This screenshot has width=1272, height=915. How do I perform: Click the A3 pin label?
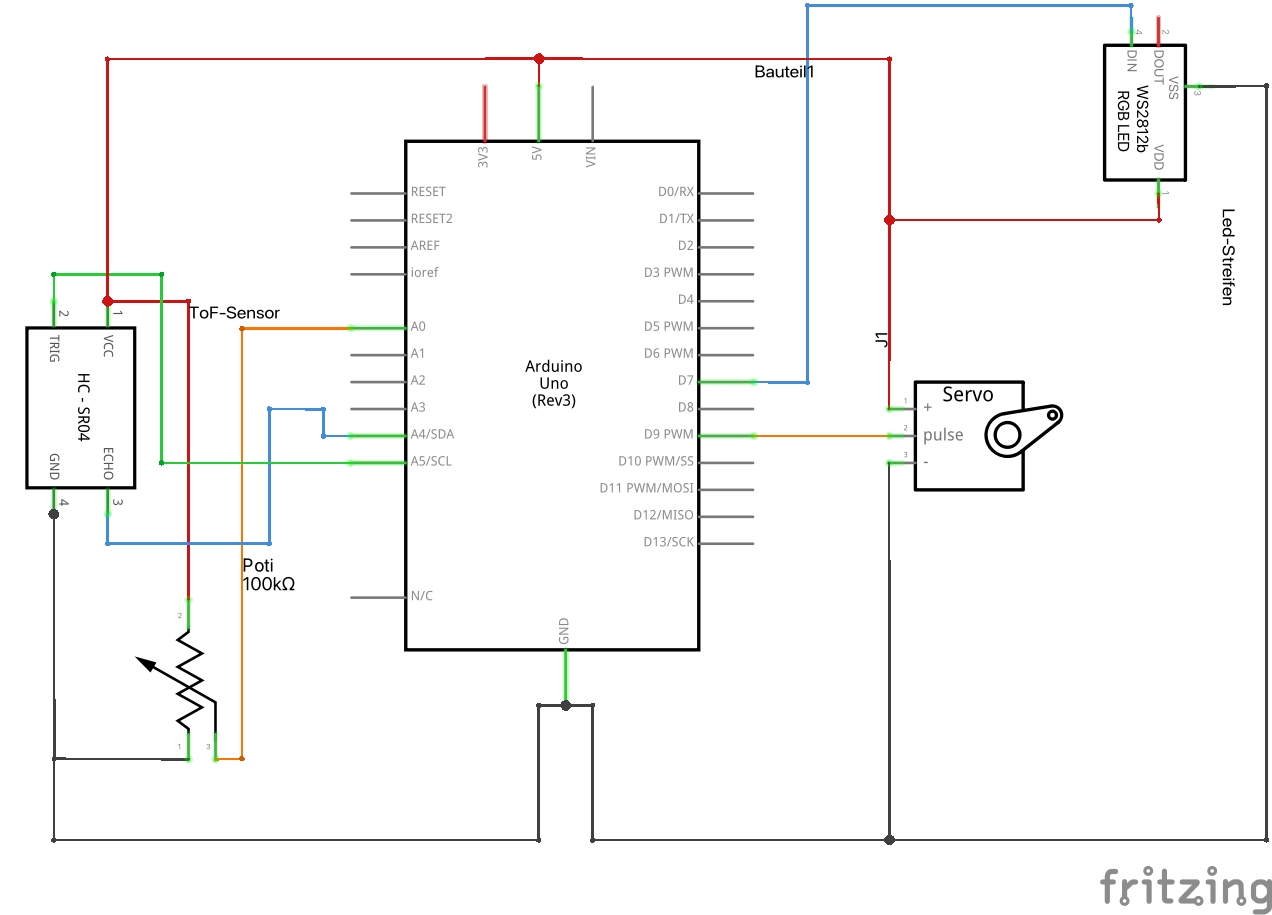click(418, 407)
